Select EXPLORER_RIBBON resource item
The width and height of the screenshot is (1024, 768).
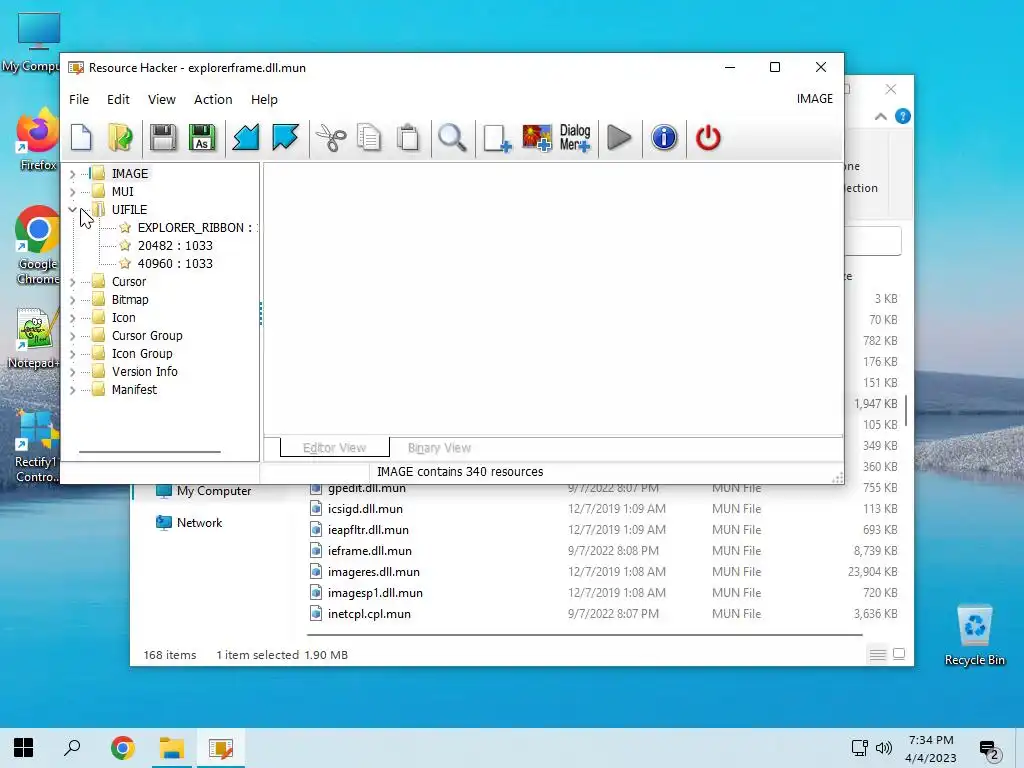click(x=195, y=228)
